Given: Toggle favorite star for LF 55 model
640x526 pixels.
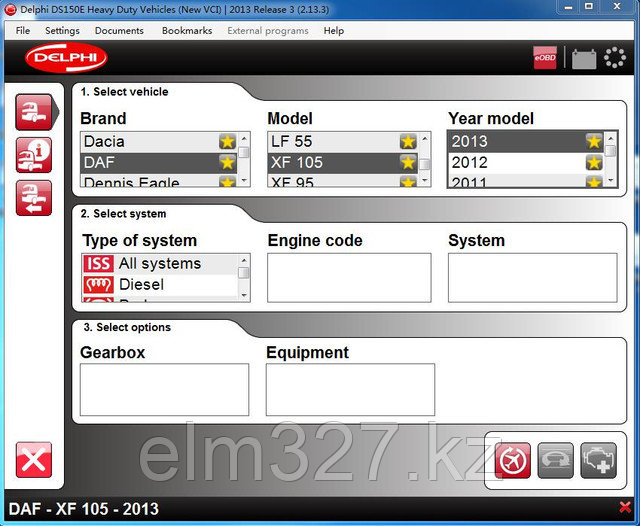Looking at the screenshot, I should tap(408, 142).
